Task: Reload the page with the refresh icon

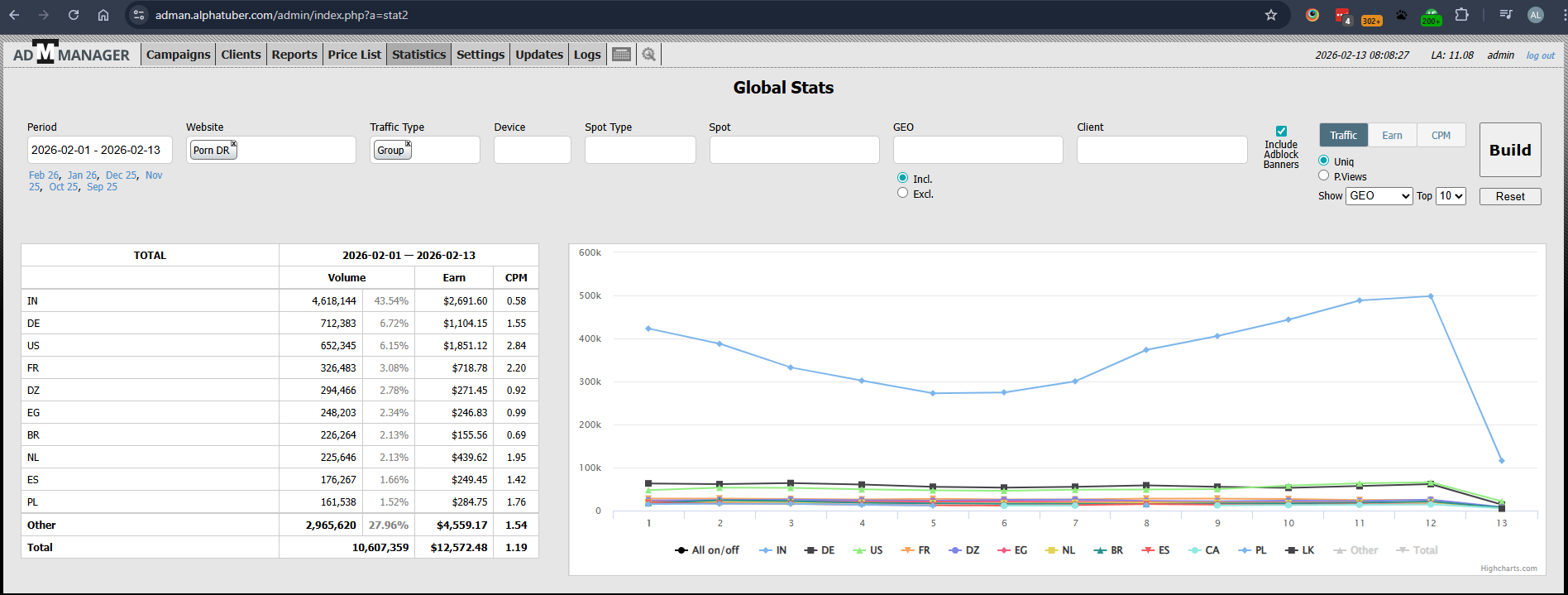Action: [74, 15]
